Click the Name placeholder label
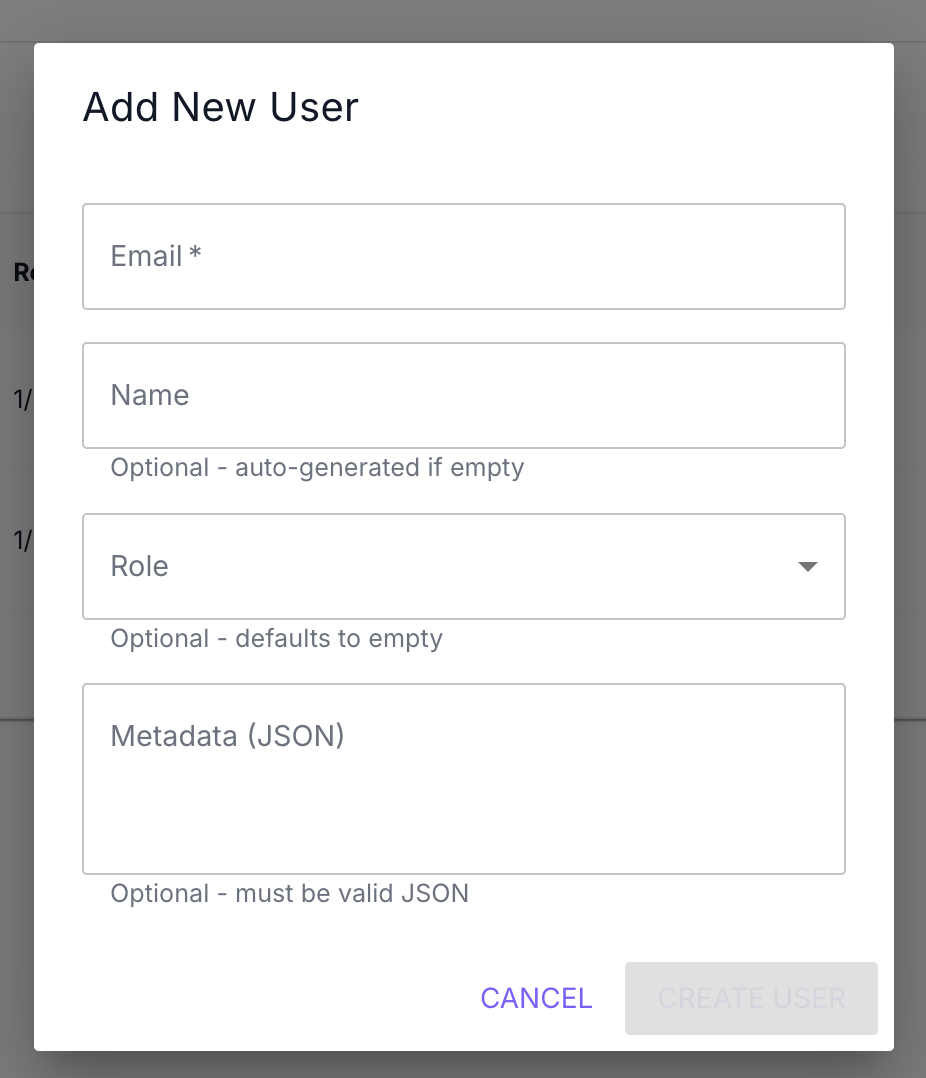The width and height of the screenshot is (926, 1078). click(x=150, y=396)
